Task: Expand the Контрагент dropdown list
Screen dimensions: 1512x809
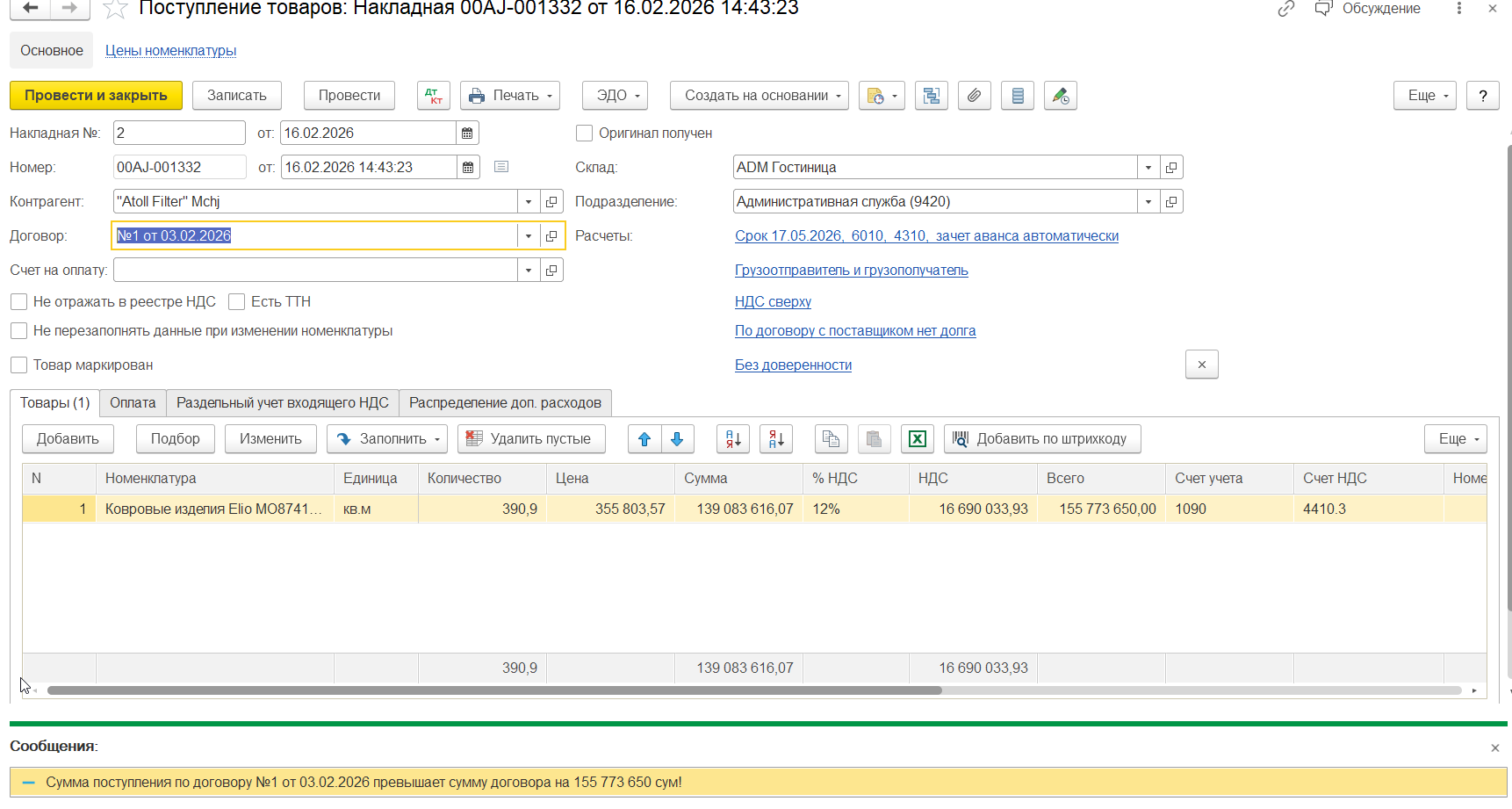Action: tap(529, 202)
